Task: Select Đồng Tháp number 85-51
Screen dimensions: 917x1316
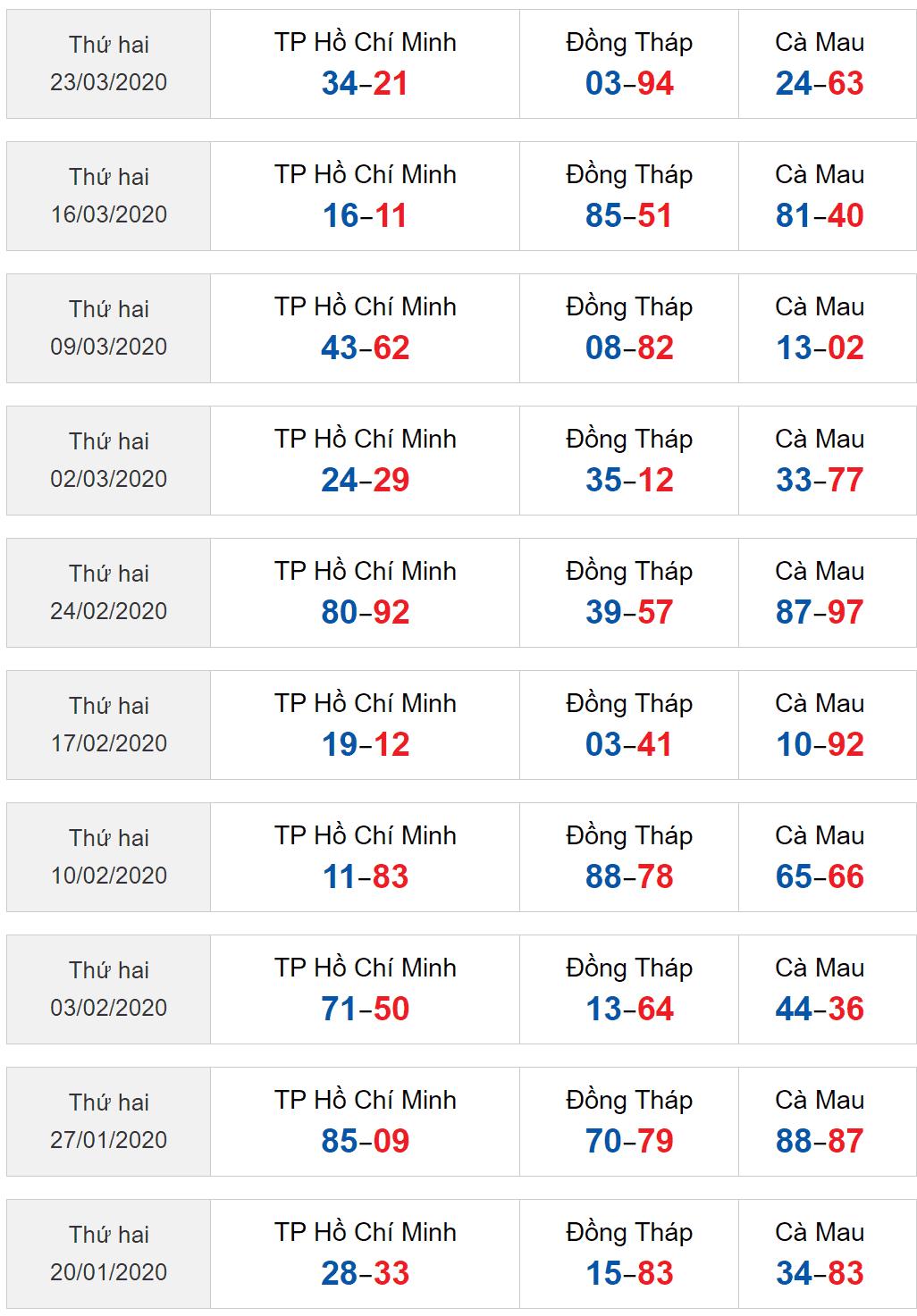Action: point(629,215)
